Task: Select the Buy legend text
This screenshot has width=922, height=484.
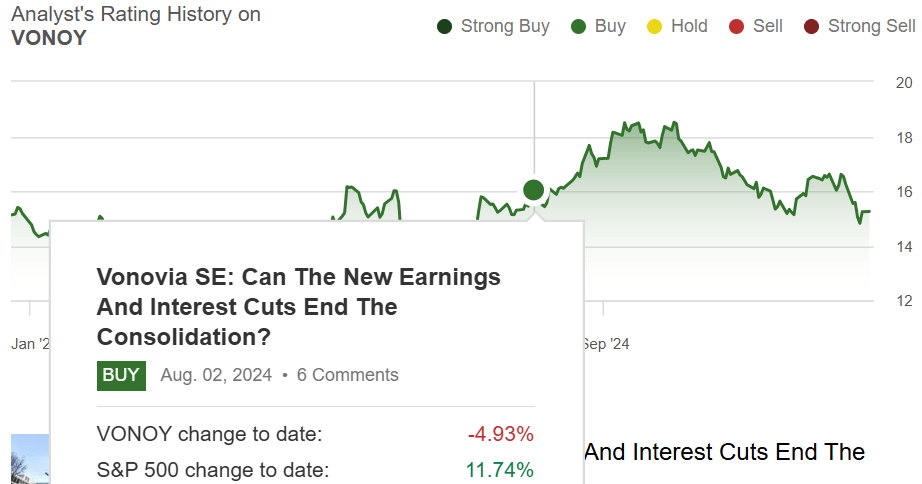Action: (x=610, y=26)
